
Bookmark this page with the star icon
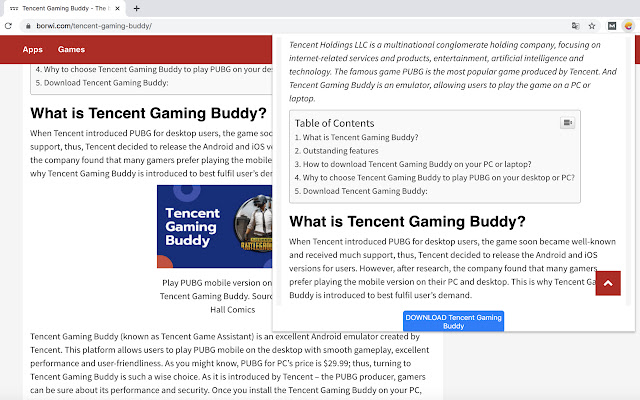(592, 26)
